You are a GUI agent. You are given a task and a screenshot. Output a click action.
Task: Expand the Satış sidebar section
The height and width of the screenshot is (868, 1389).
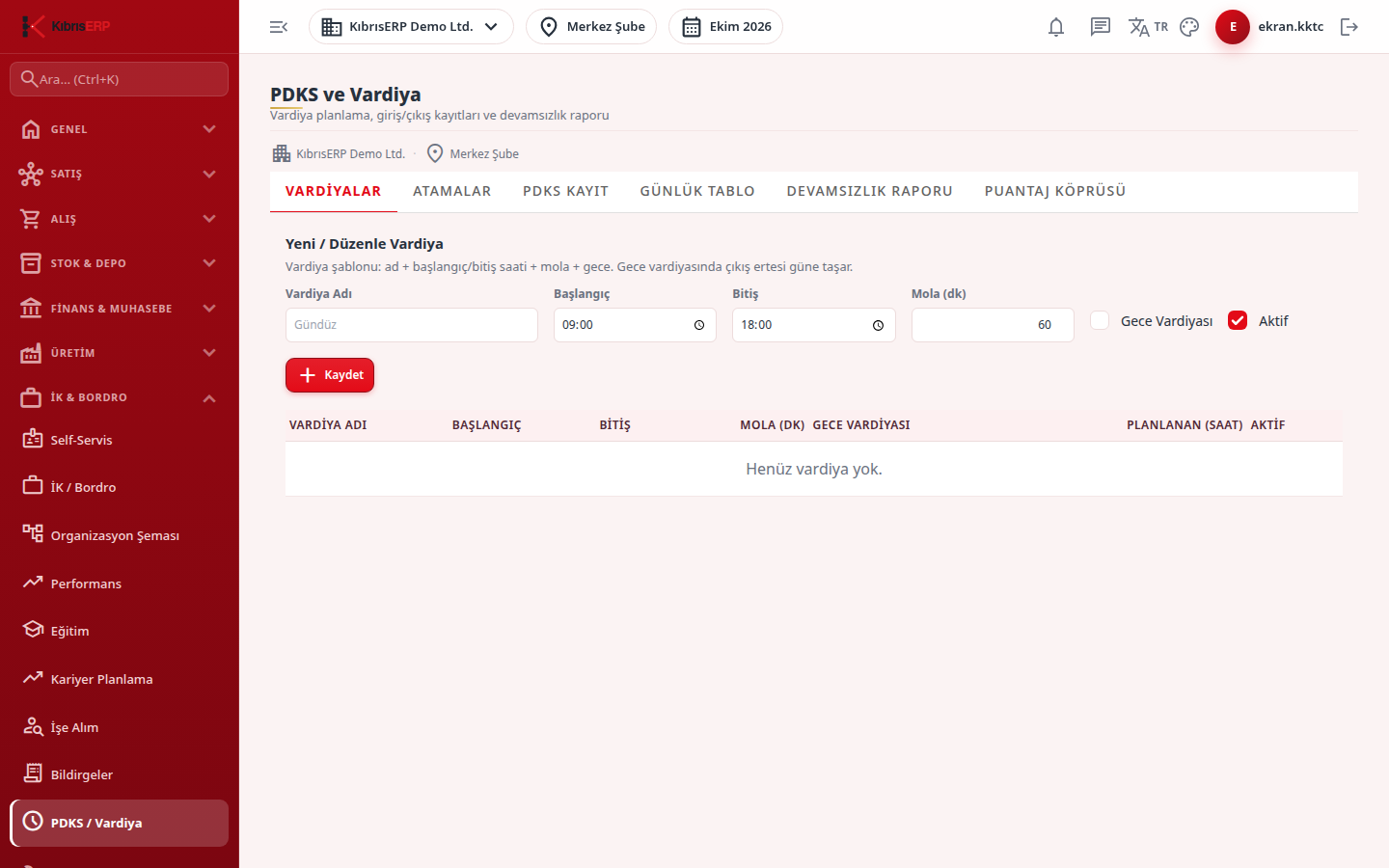pos(120,174)
